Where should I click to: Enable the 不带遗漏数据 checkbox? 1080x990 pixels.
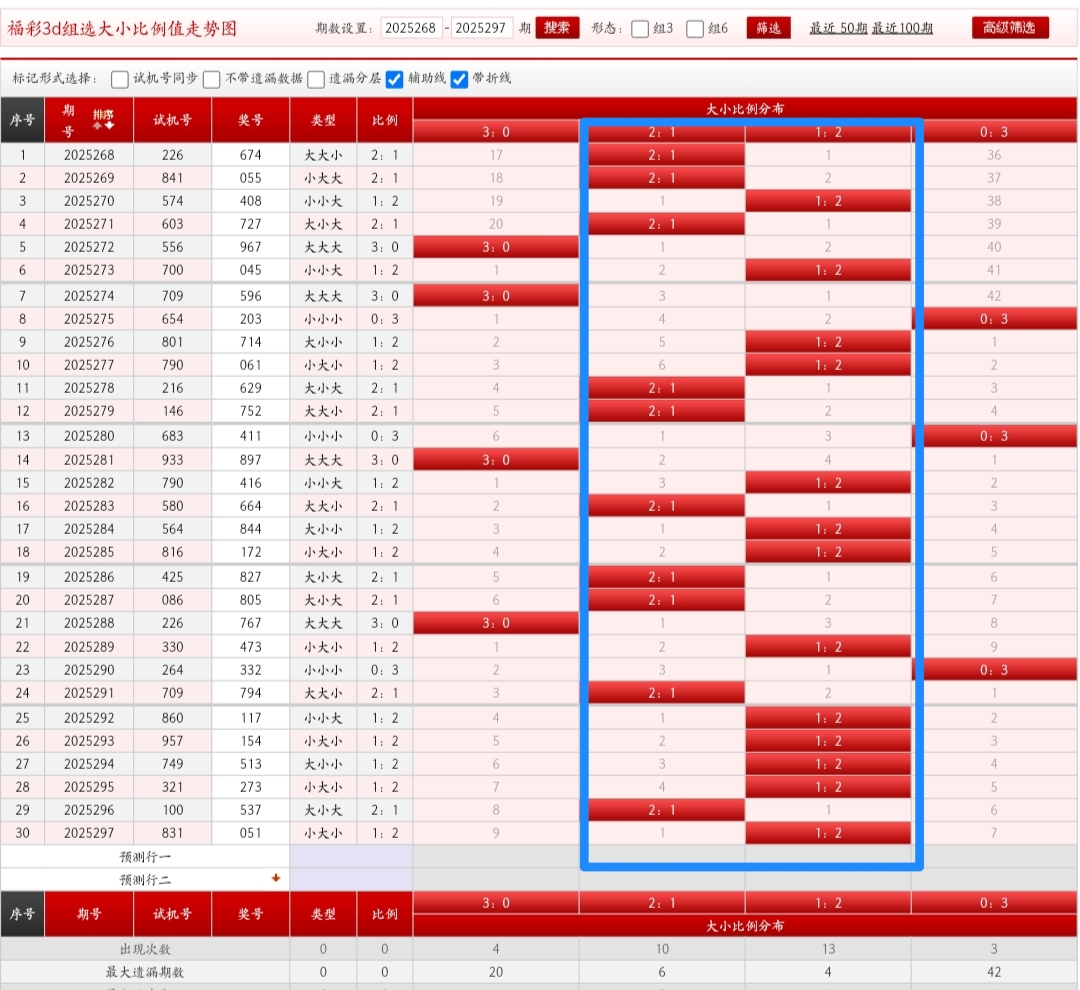pyautogui.click(x=212, y=79)
